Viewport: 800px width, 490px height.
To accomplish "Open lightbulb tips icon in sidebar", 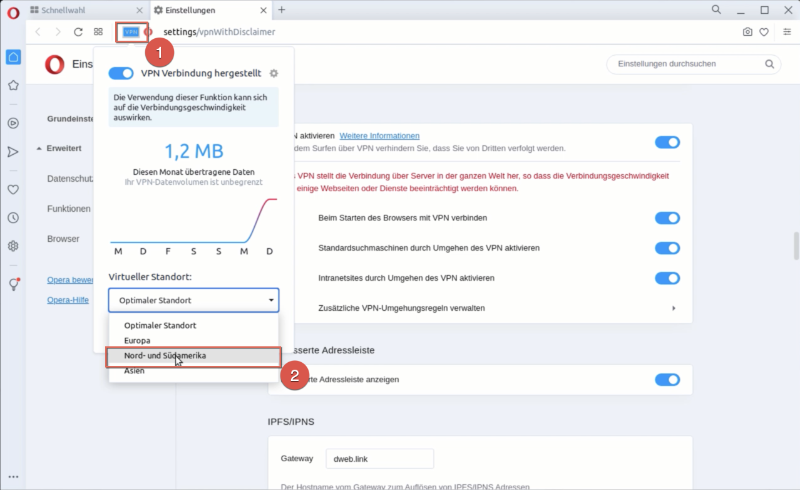I will point(14,284).
